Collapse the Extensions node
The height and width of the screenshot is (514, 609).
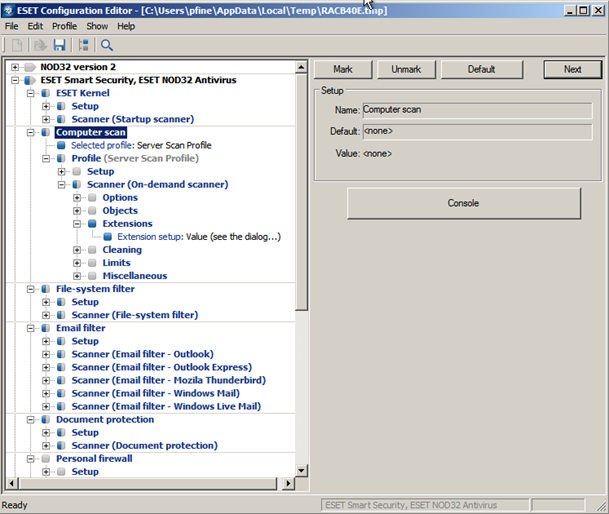77,224
